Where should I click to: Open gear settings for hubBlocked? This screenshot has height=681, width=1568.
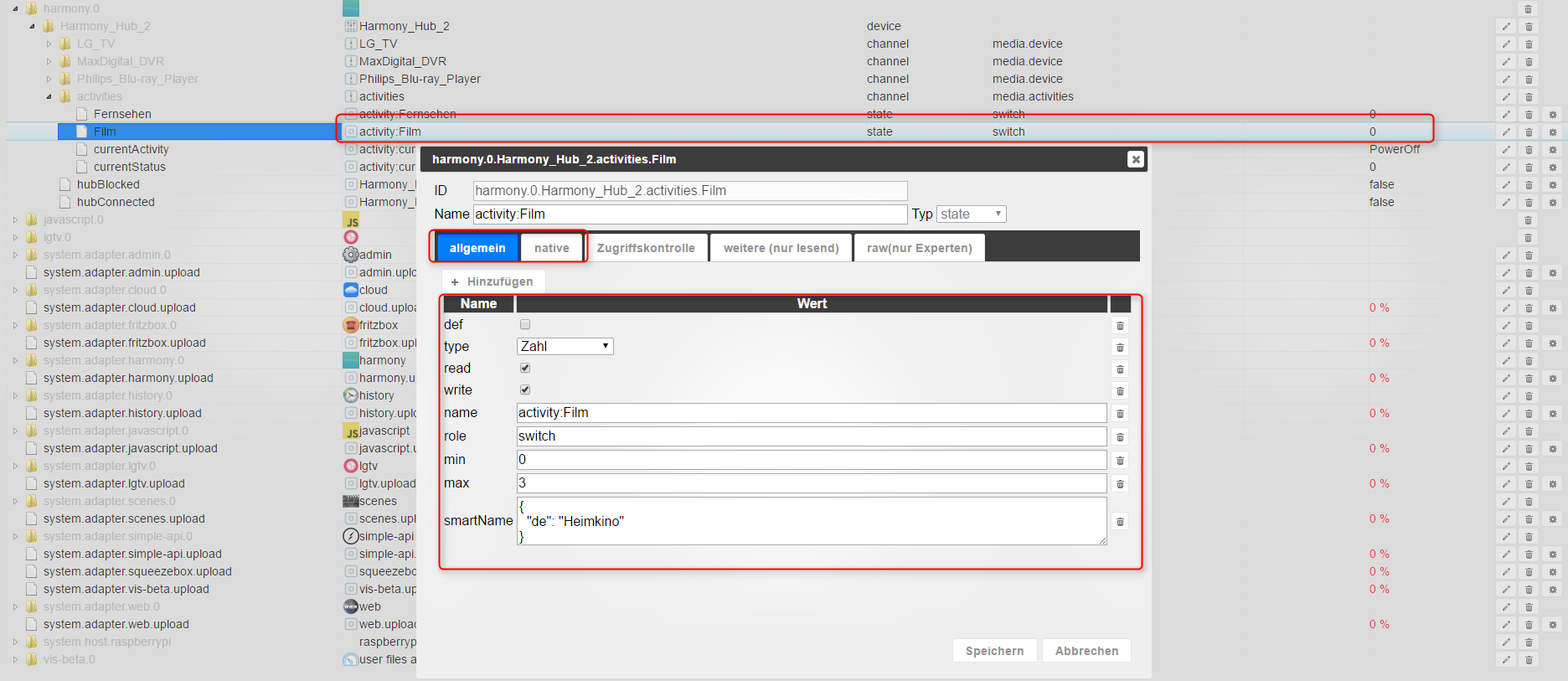[x=1552, y=184]
